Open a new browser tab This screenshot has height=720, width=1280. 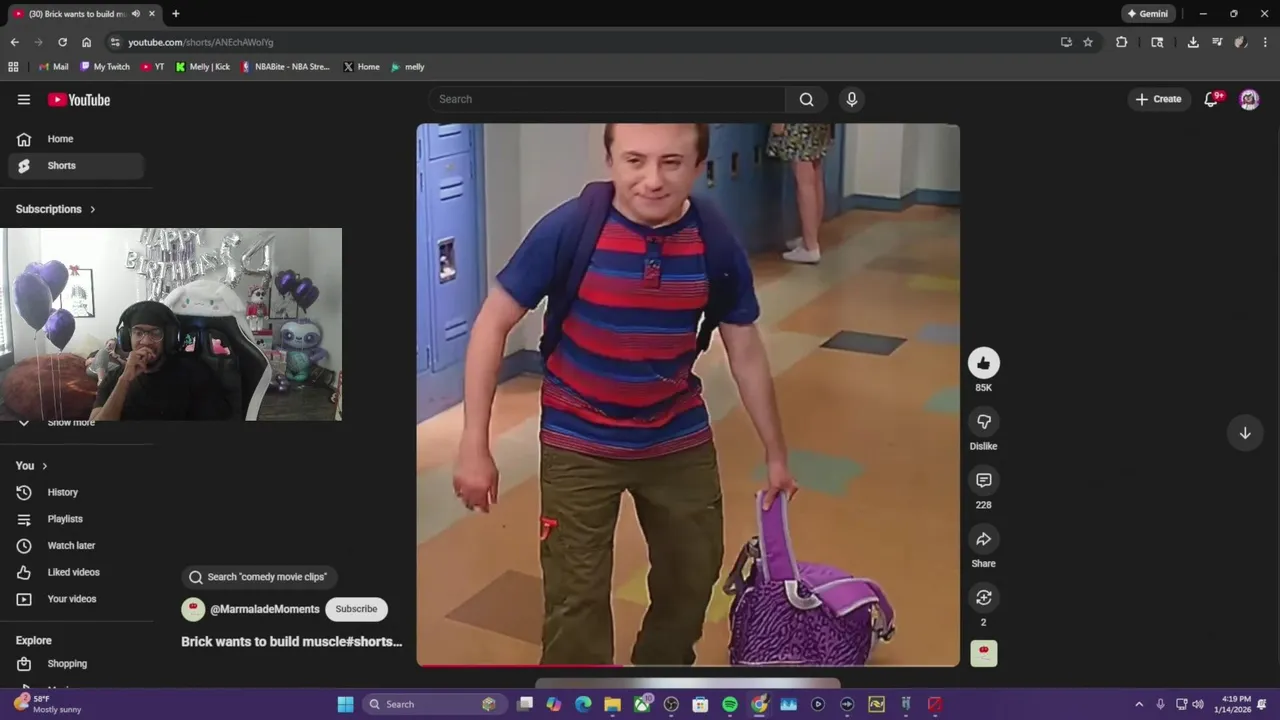point(176,14)
